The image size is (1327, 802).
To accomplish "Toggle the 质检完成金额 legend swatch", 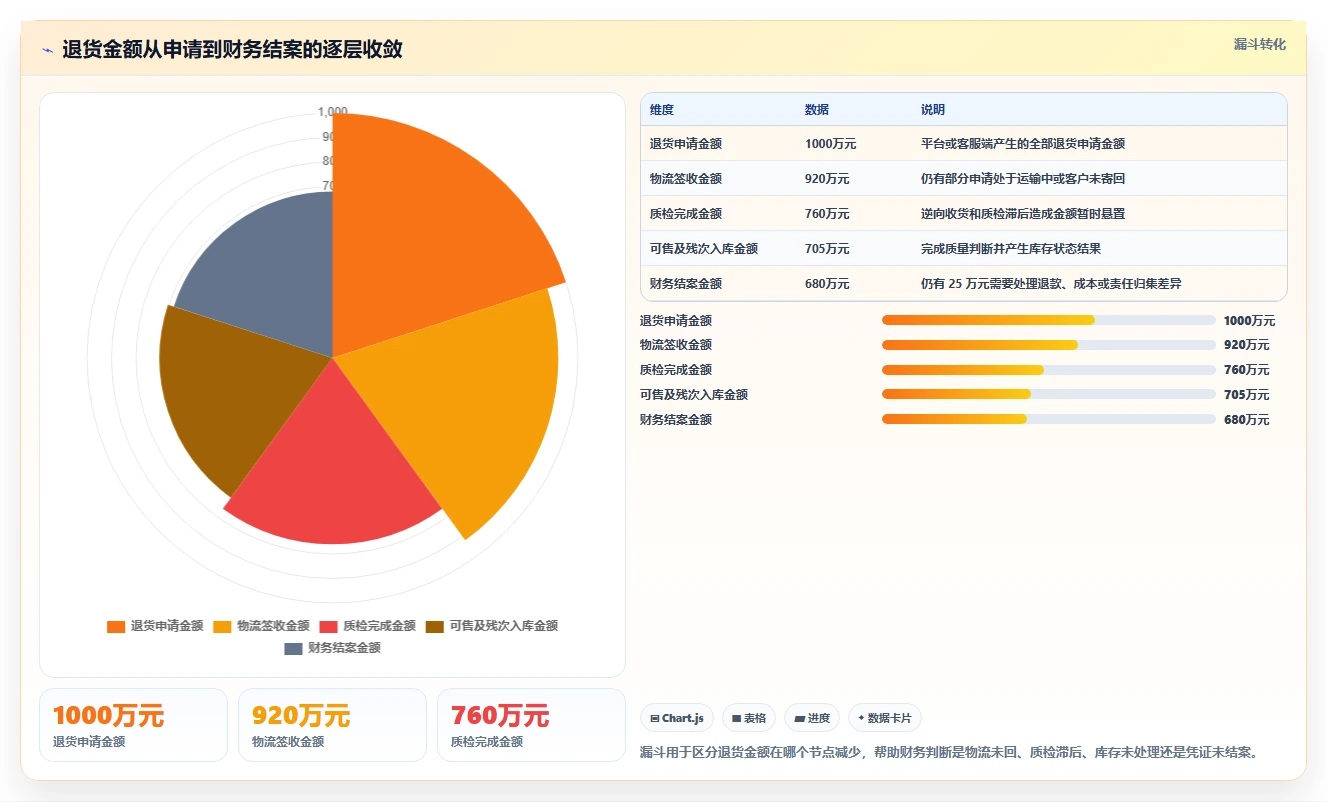I will pos(328,626).
